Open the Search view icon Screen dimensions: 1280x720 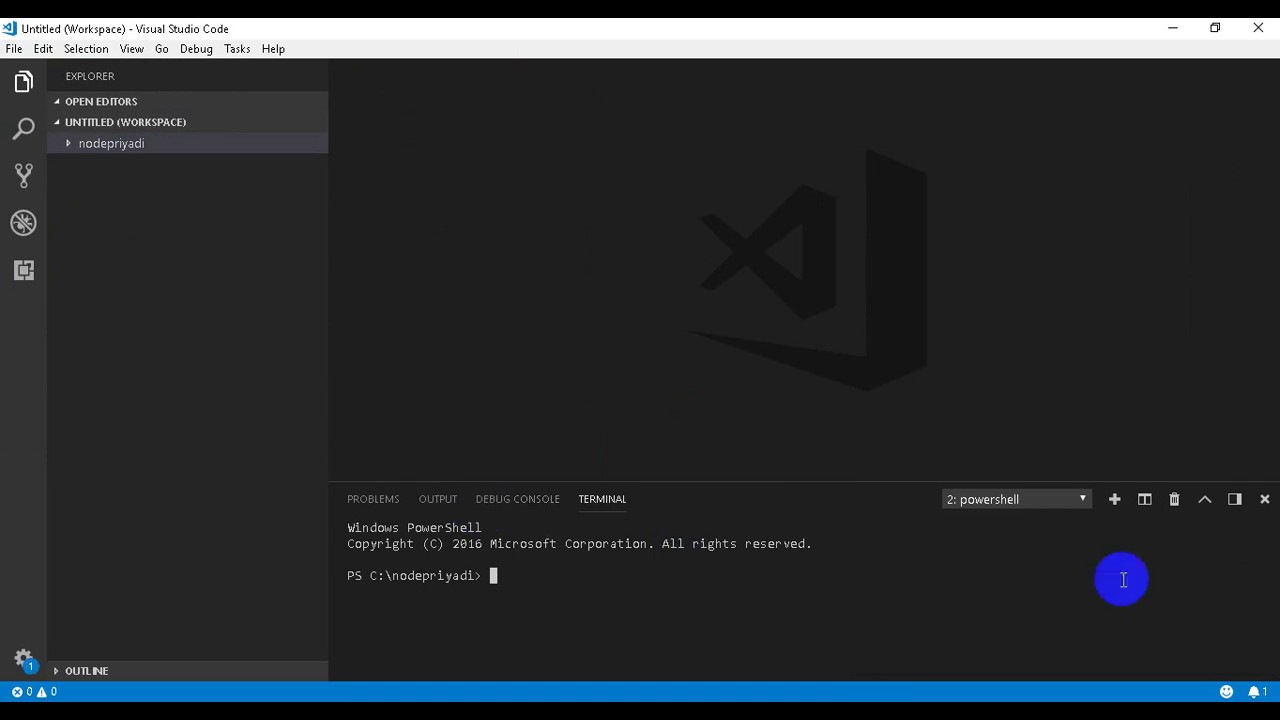point(23,129)
